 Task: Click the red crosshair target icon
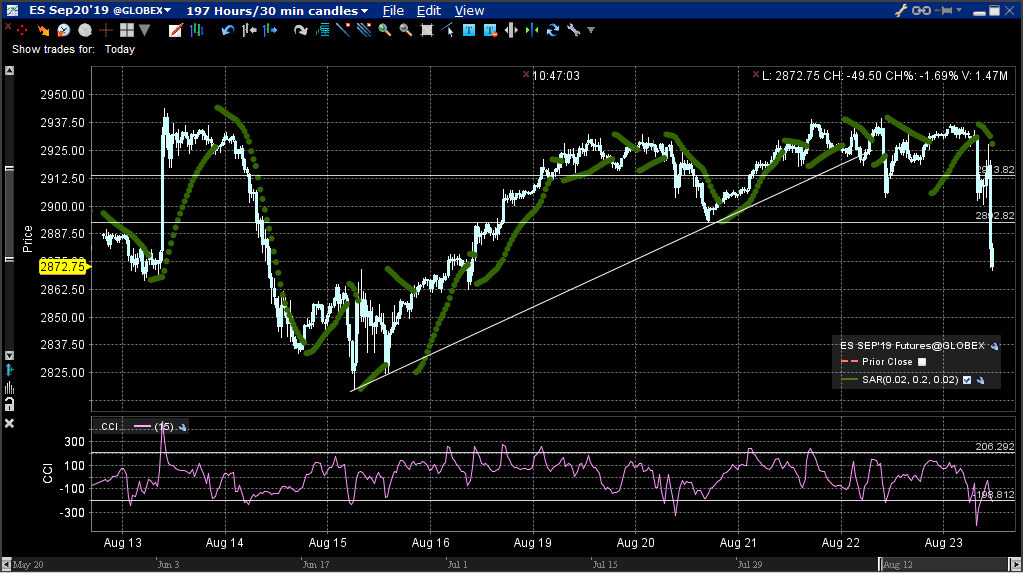[x=22, y=30]
